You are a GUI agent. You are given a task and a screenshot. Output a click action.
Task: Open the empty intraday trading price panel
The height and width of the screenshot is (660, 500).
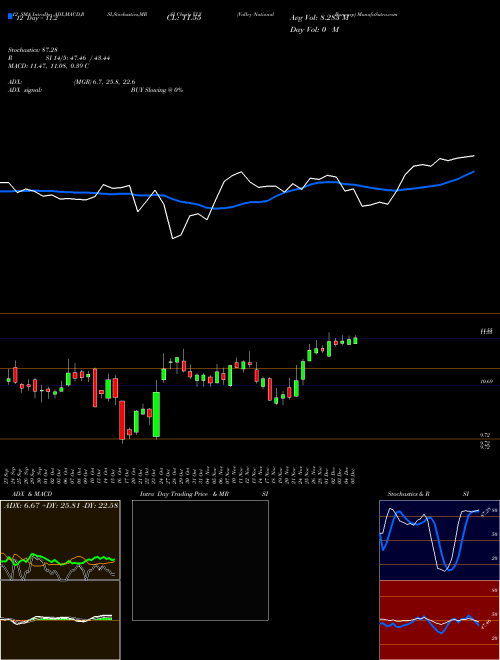pyautogui.click(x=200, y=560)
